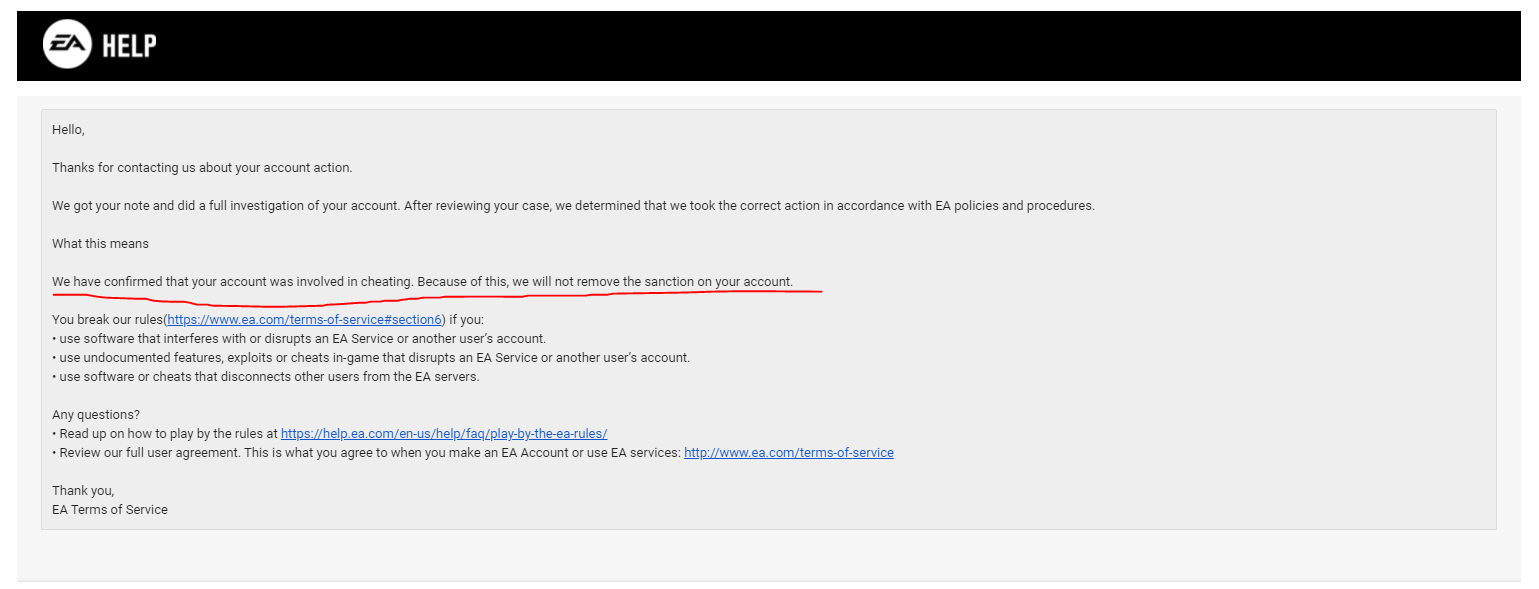Viewport: 1539px width, 589px height.
Task: Click the "You break our rules" text
Action: tap(107, 320)
